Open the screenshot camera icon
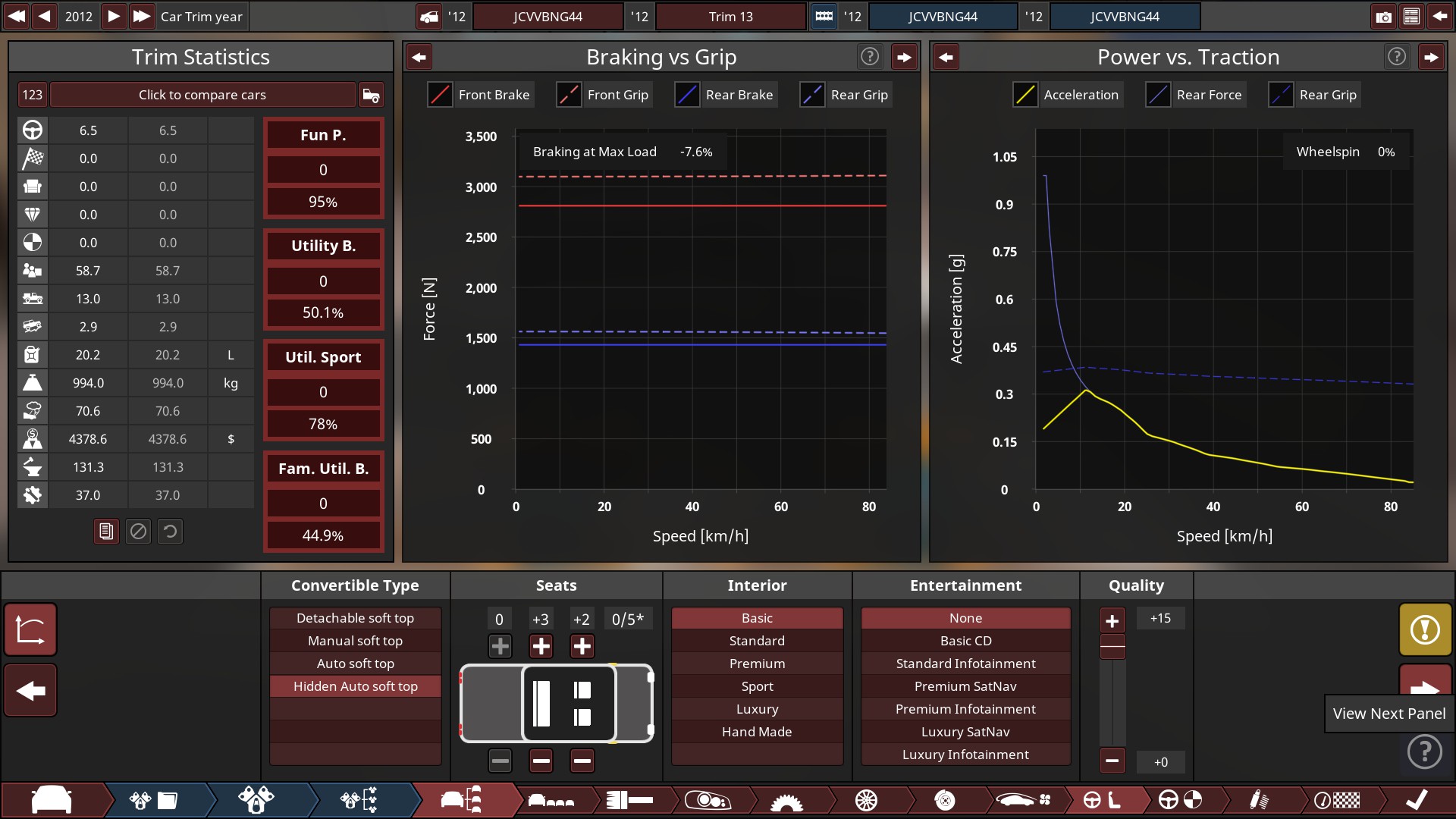Image resolution: width=1456 pixels, height=819 pixels. tap(1383, 17)
